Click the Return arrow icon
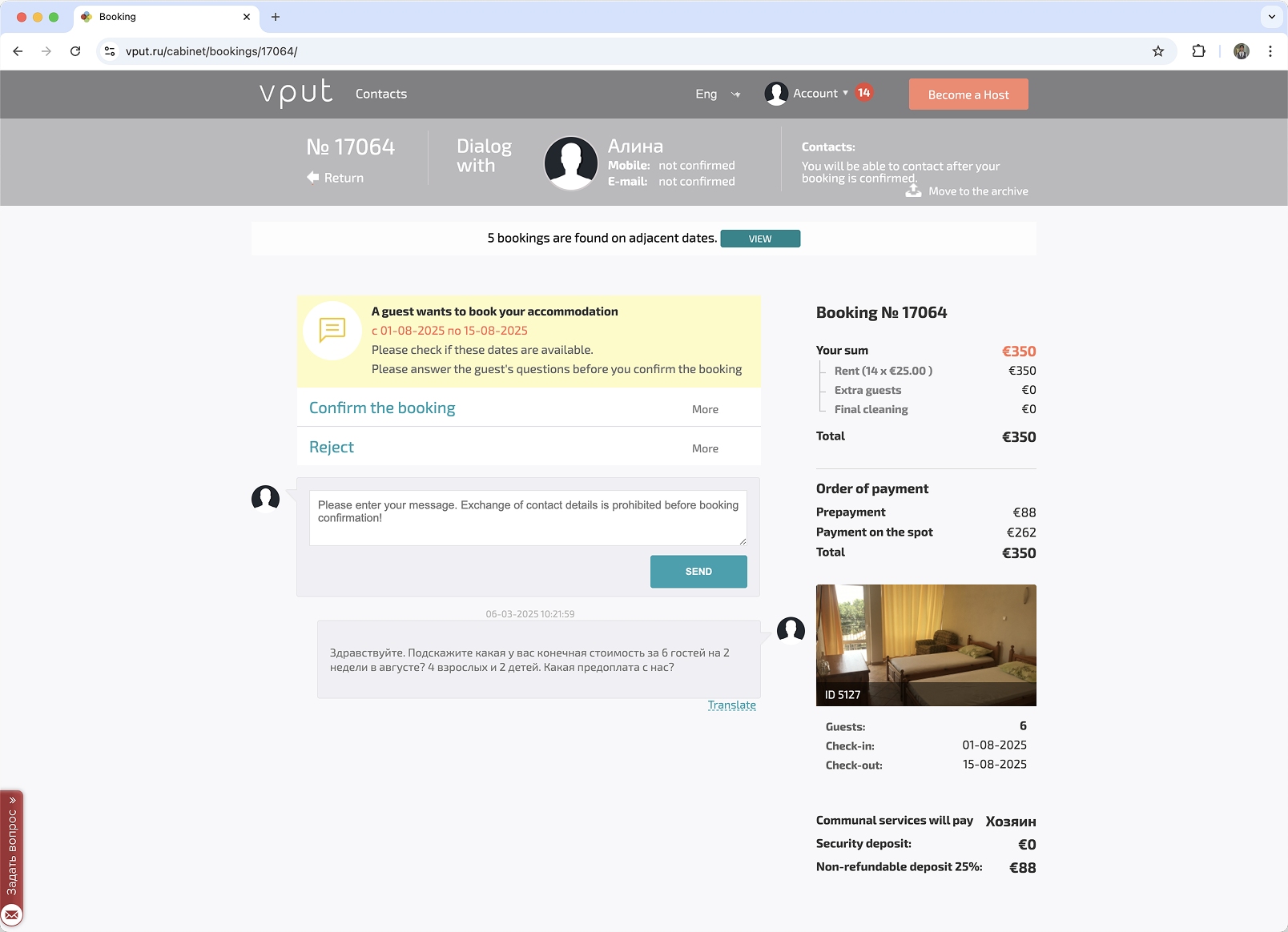The image size is (1288, 932). point(312,177)
